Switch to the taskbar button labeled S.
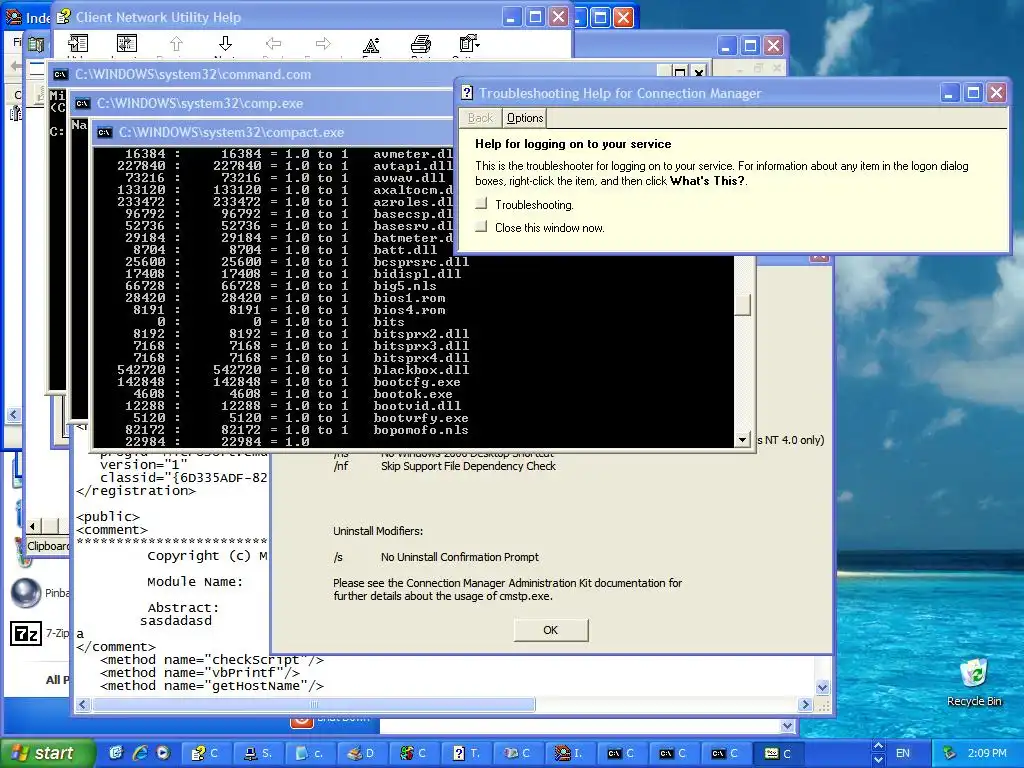 click(258, 753)
